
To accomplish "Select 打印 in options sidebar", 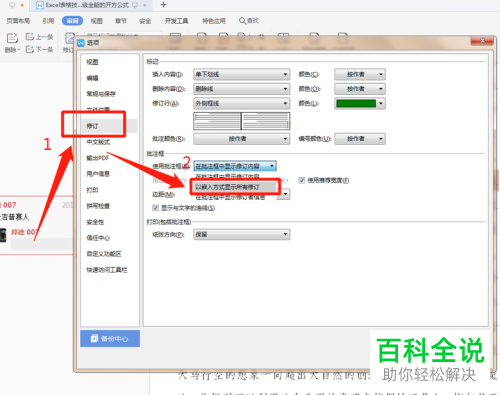I will (x=92, y=190).
